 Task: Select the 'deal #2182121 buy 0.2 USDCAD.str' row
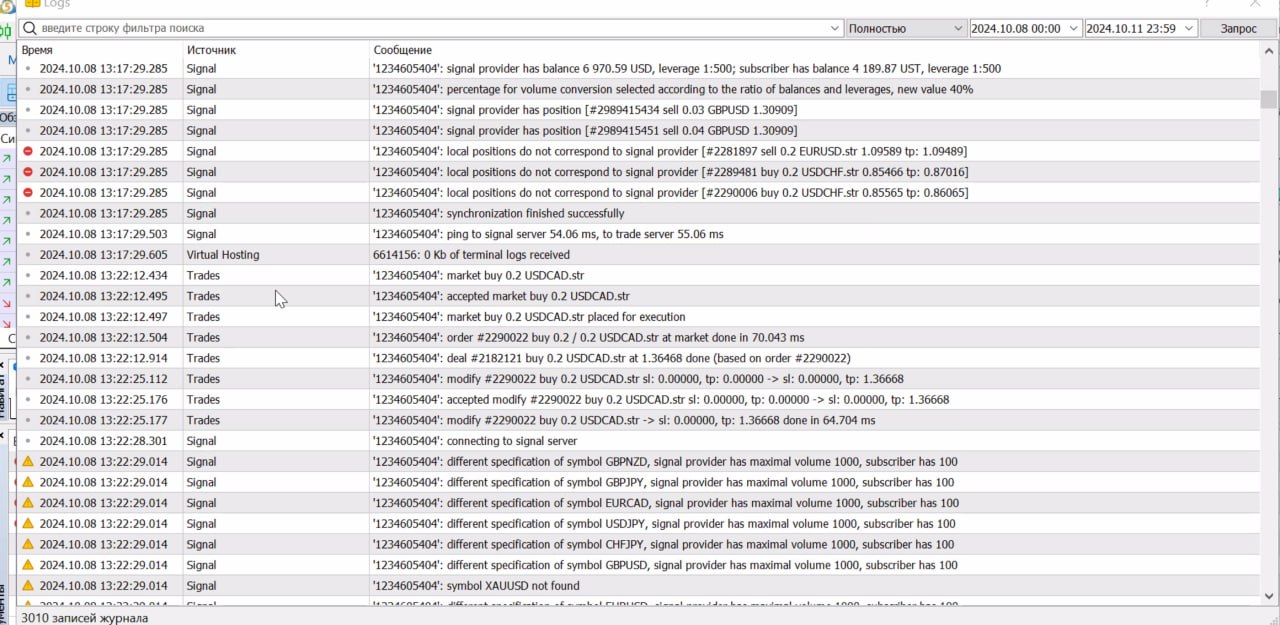pyautogui.click(x=639, y=358)
